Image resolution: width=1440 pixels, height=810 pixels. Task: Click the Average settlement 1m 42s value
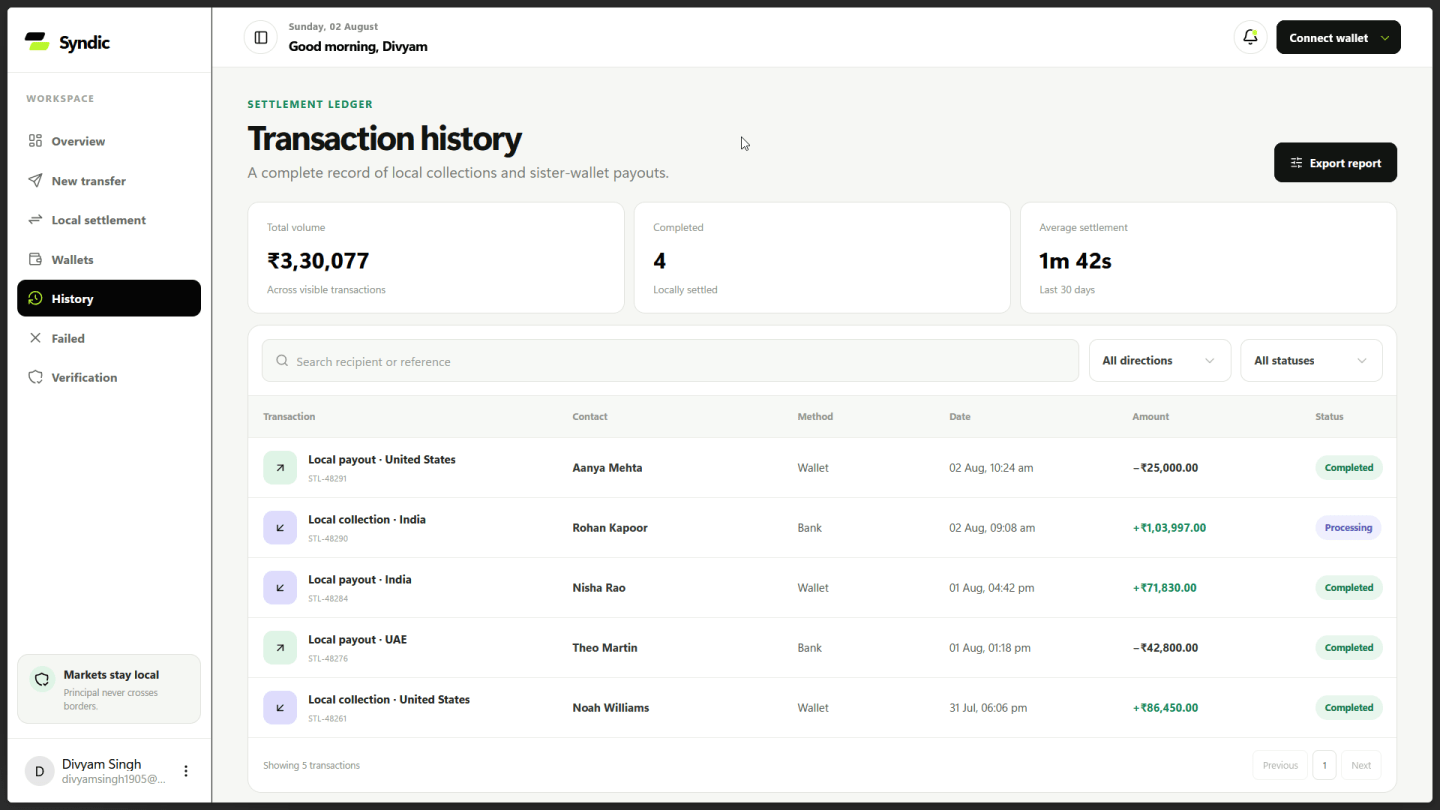(x=1075, y=261)
